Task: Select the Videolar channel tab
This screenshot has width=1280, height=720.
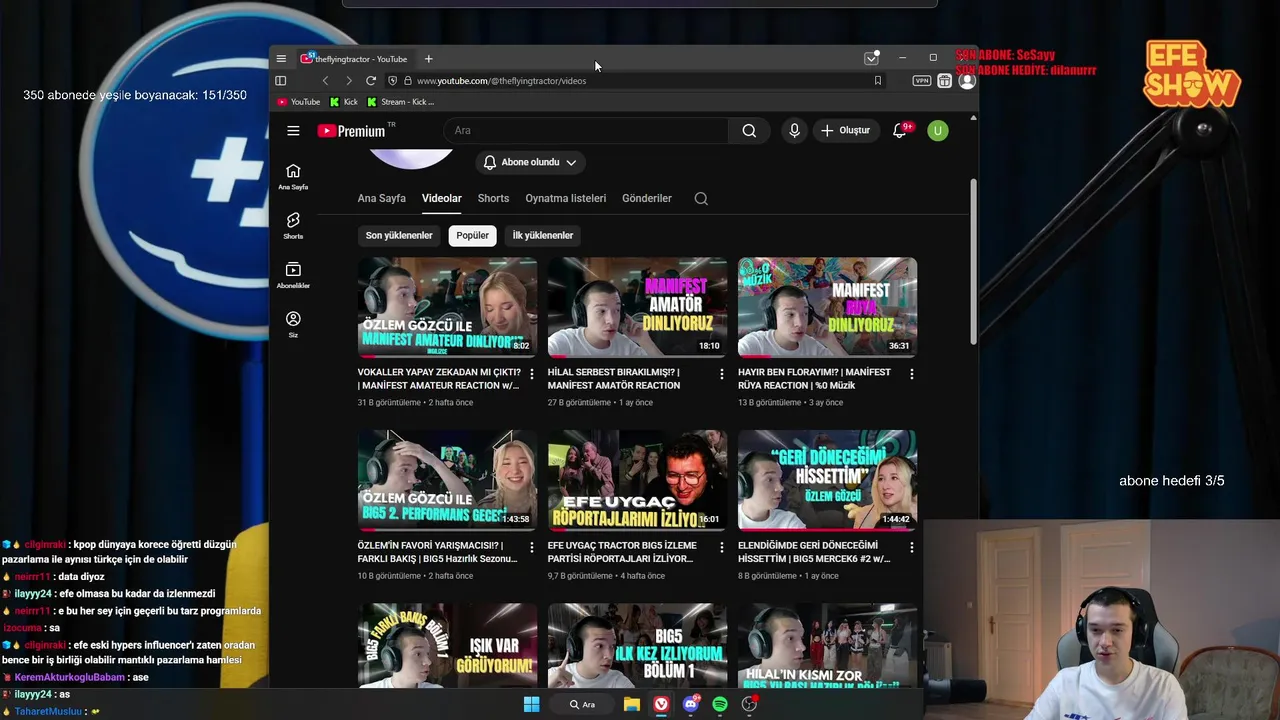Action: [x=442, y=198]
